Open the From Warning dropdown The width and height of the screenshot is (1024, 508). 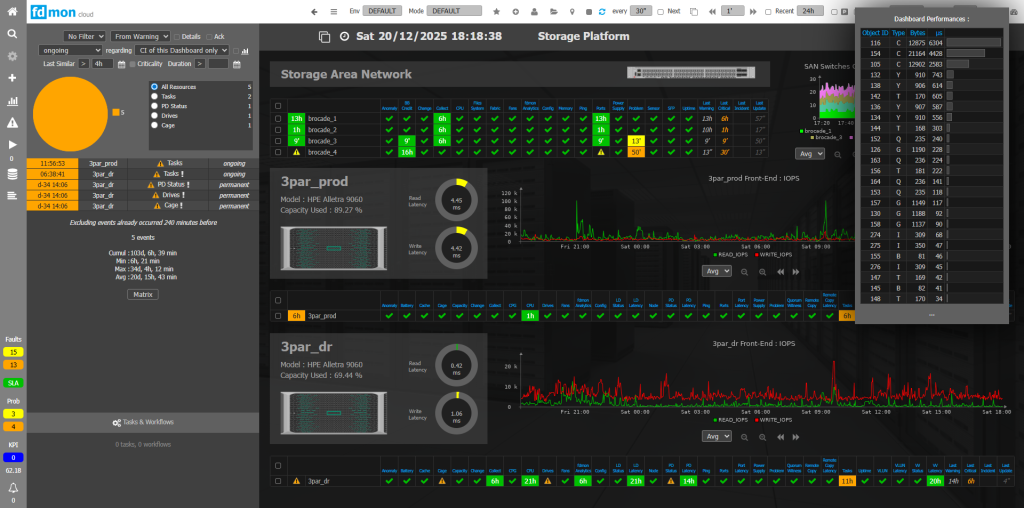point(140,37)
